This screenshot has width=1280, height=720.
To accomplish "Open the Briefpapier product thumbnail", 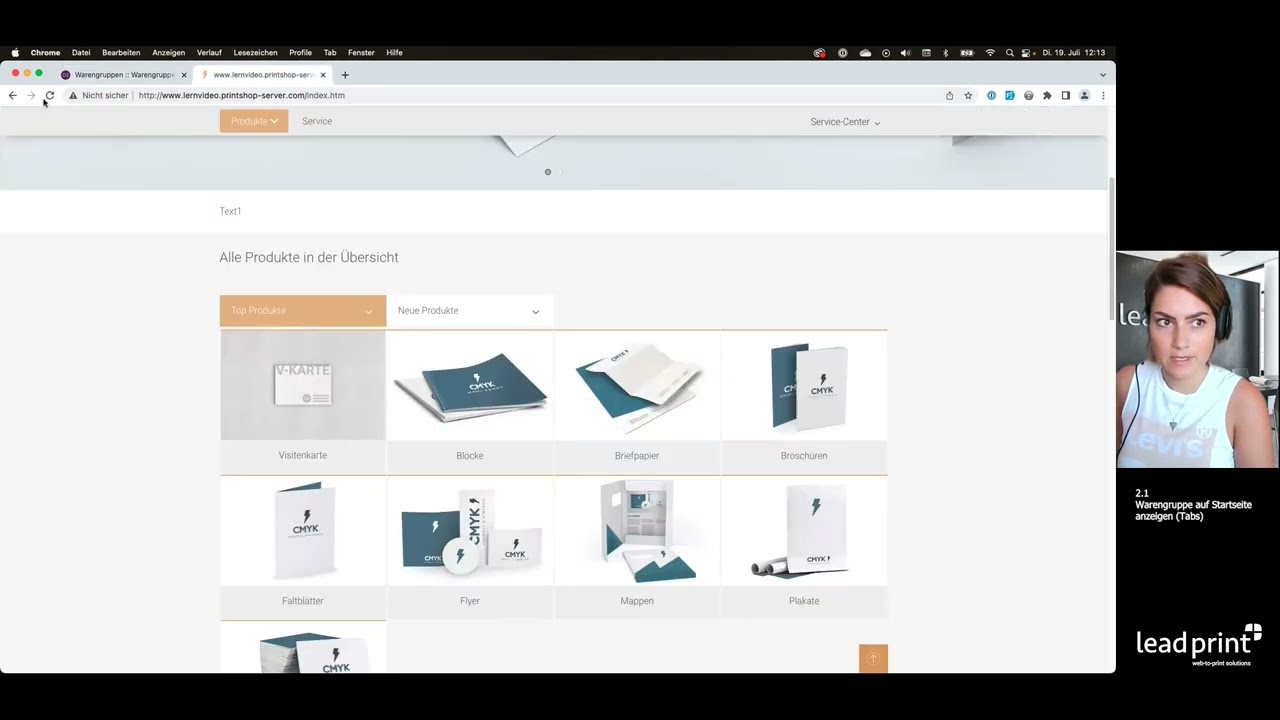I will click(637, 385).
